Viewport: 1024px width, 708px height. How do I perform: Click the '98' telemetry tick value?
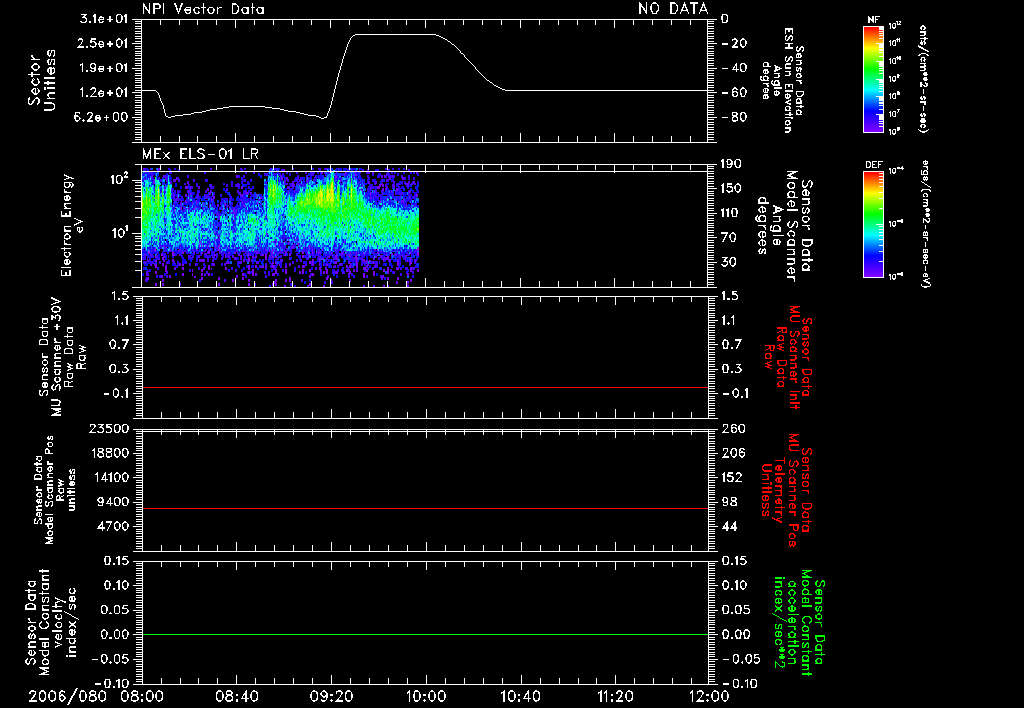[729, 502]
